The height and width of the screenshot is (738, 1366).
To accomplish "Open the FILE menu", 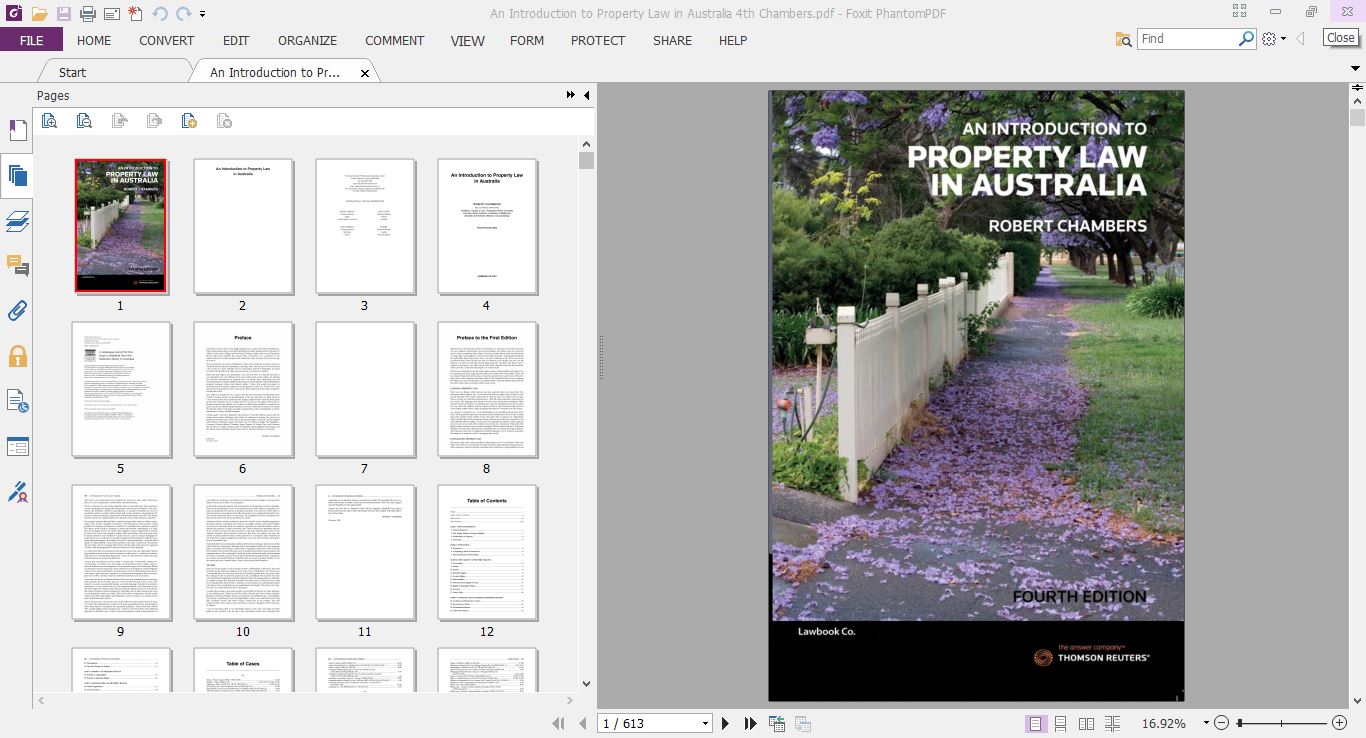I will [31, 40].
